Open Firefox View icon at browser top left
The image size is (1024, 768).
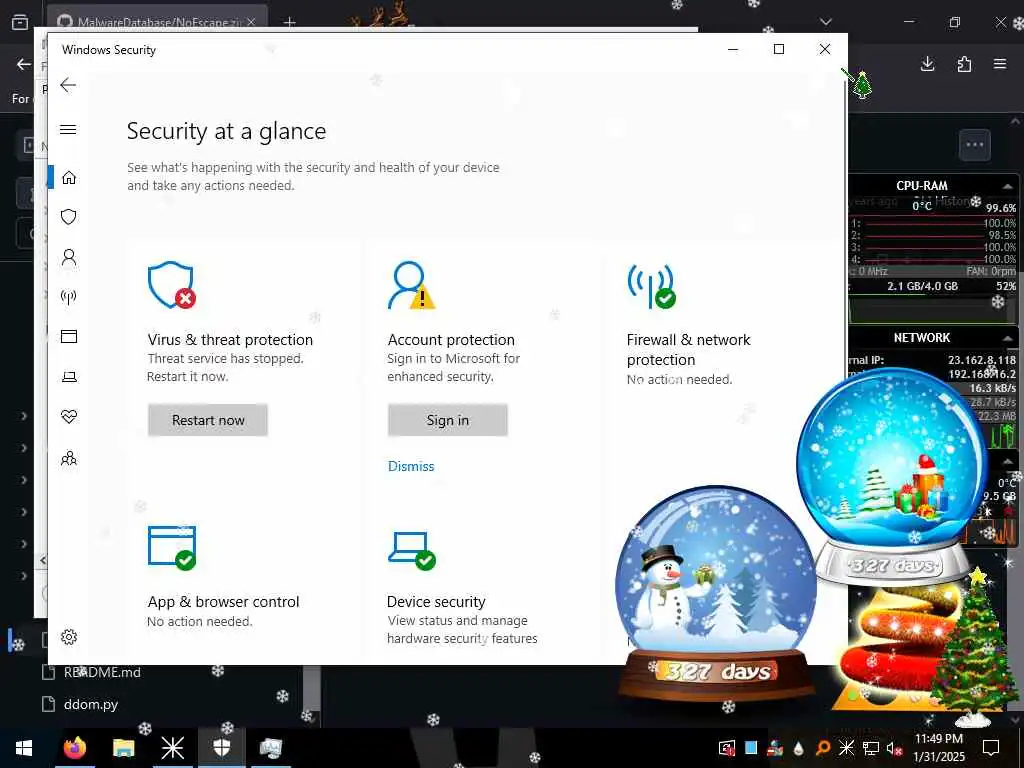pos(20,22)
